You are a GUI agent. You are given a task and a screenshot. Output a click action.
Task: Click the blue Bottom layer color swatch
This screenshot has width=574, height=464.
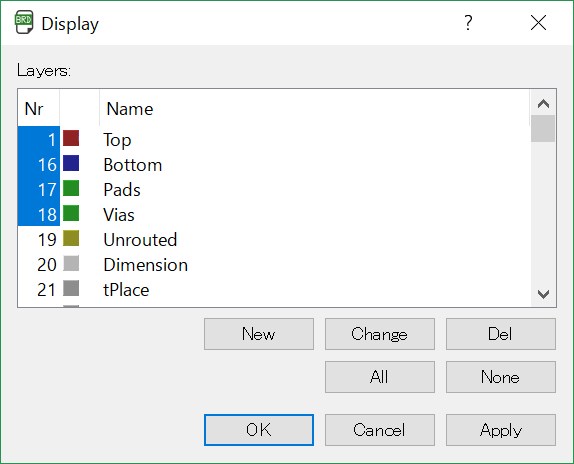(71, 163)
